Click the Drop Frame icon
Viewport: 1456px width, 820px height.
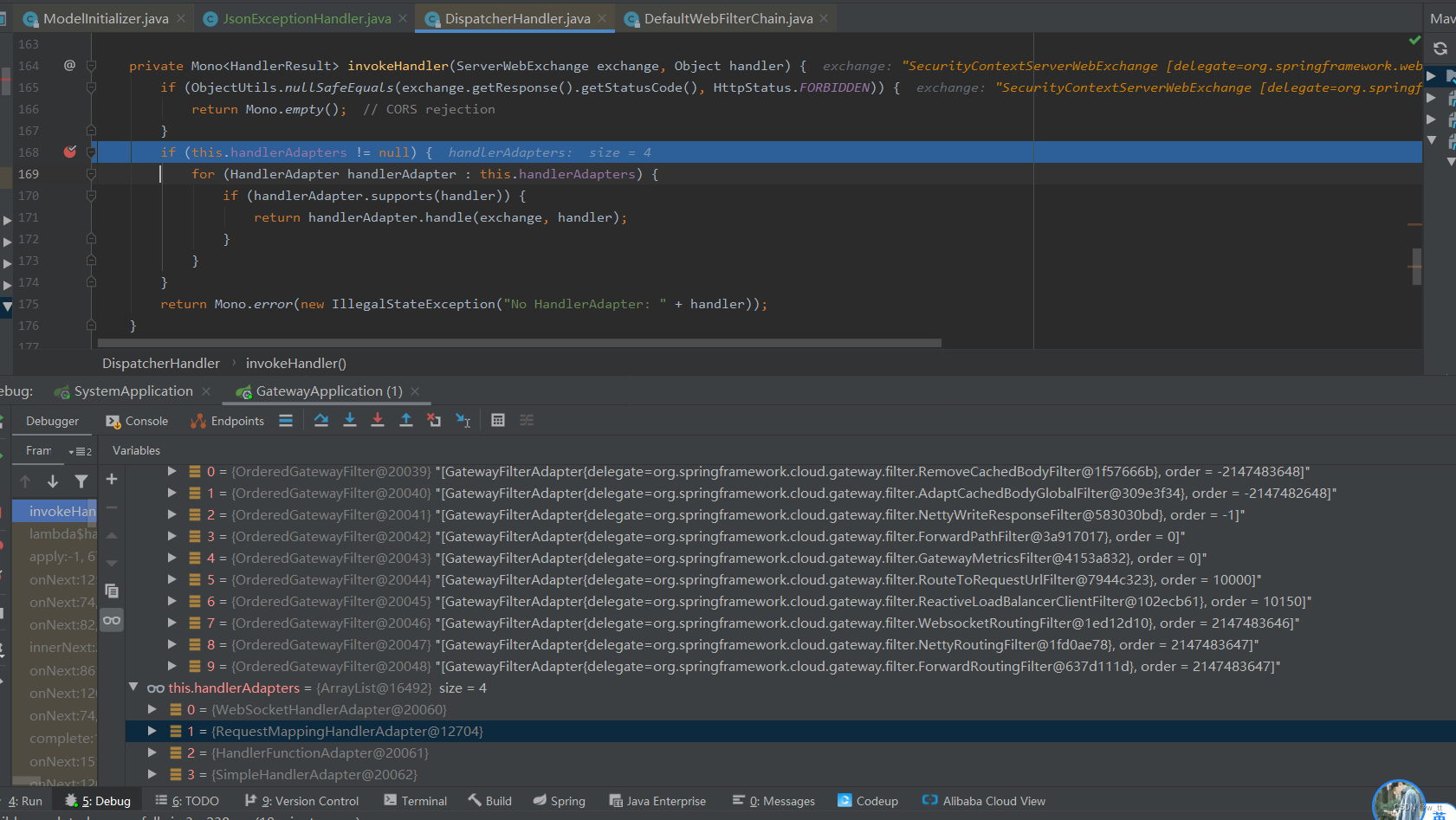[434, 420]
